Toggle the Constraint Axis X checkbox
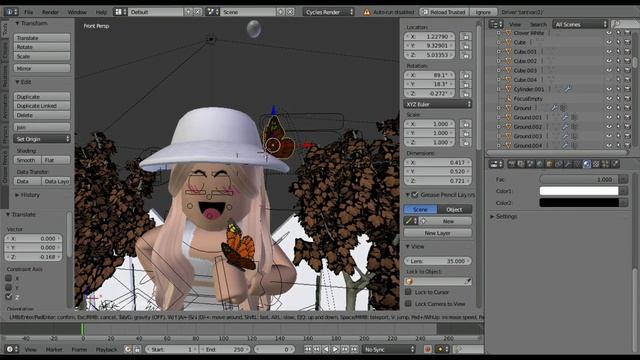Image resolution: width=640 pixels, height=360 pixels. 9,278
